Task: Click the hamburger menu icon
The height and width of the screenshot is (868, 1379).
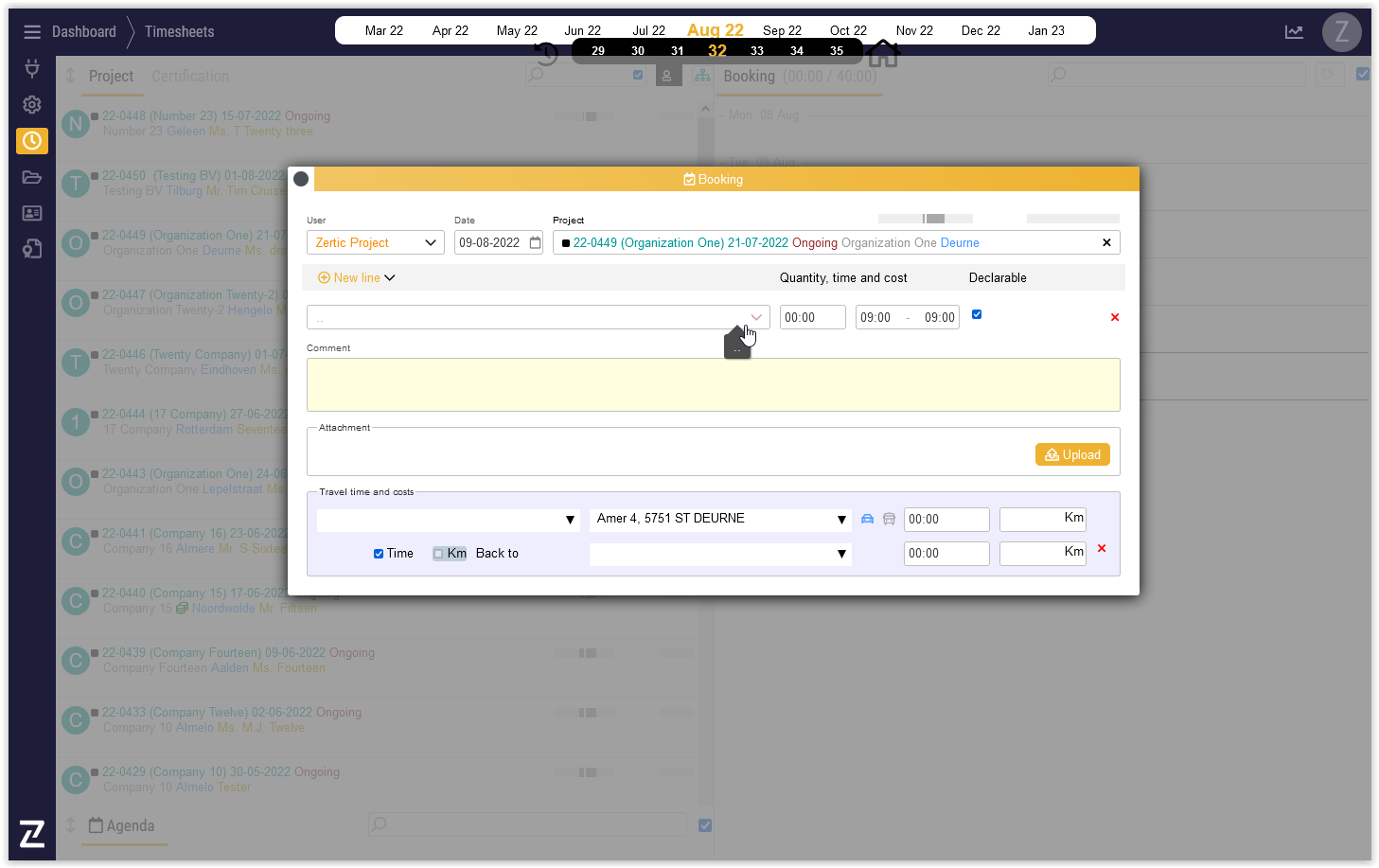Action: click(x=32, y=32)
